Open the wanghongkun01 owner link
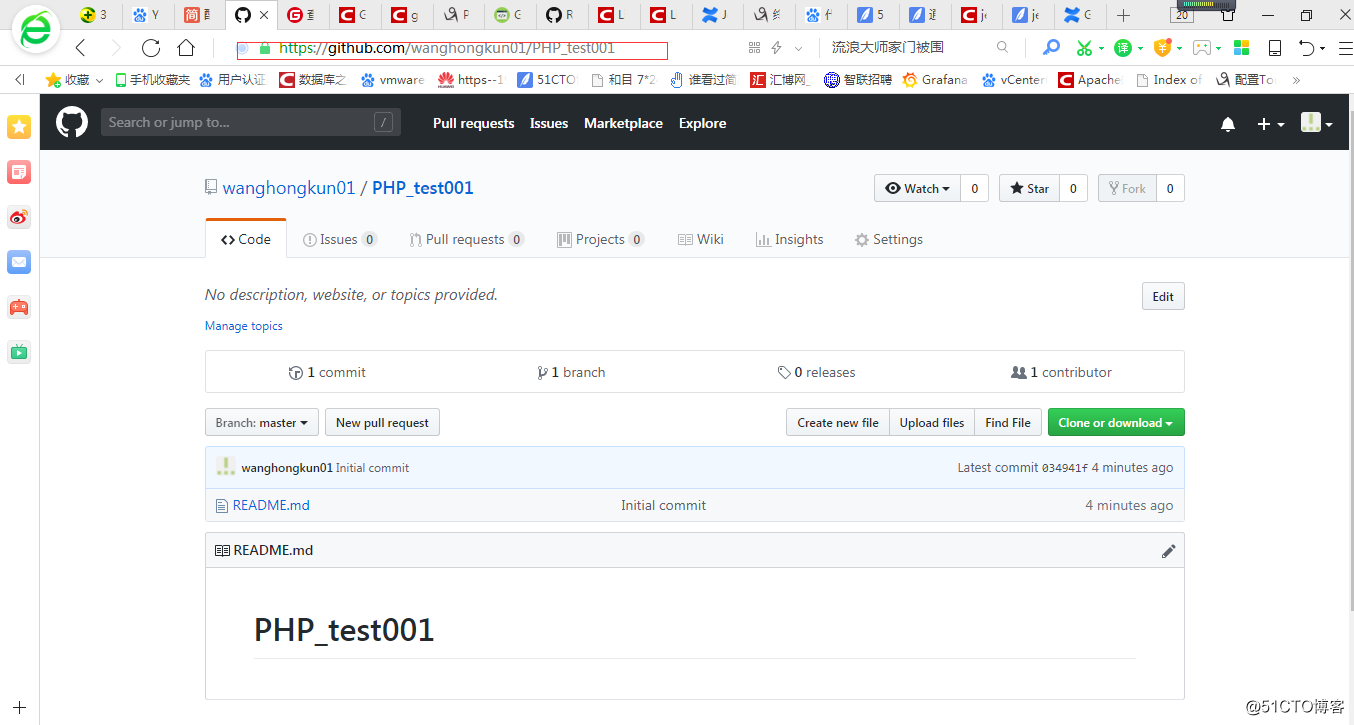Image resolution: width=1354 pixels, height=725 pixels. coord(289,188)
